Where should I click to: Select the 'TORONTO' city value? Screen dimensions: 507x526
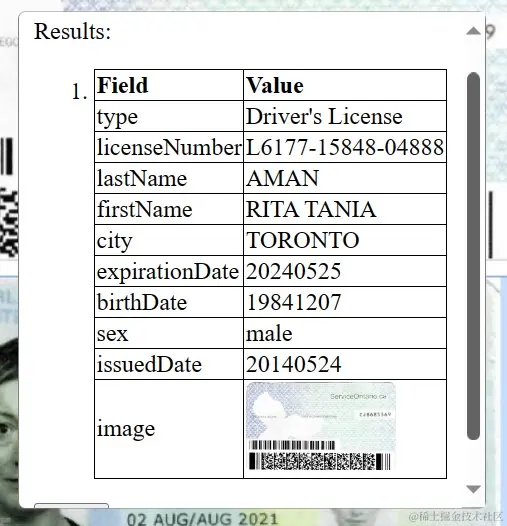303,240
